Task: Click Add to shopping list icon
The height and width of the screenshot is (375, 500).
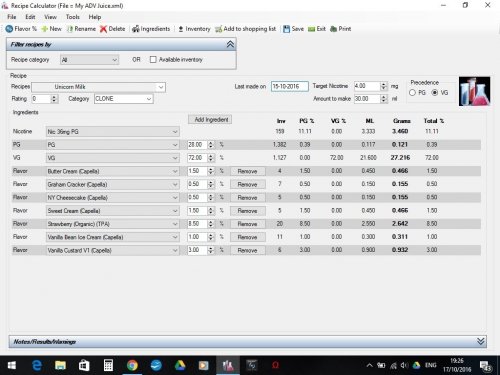Action: [x=219, y=29]
